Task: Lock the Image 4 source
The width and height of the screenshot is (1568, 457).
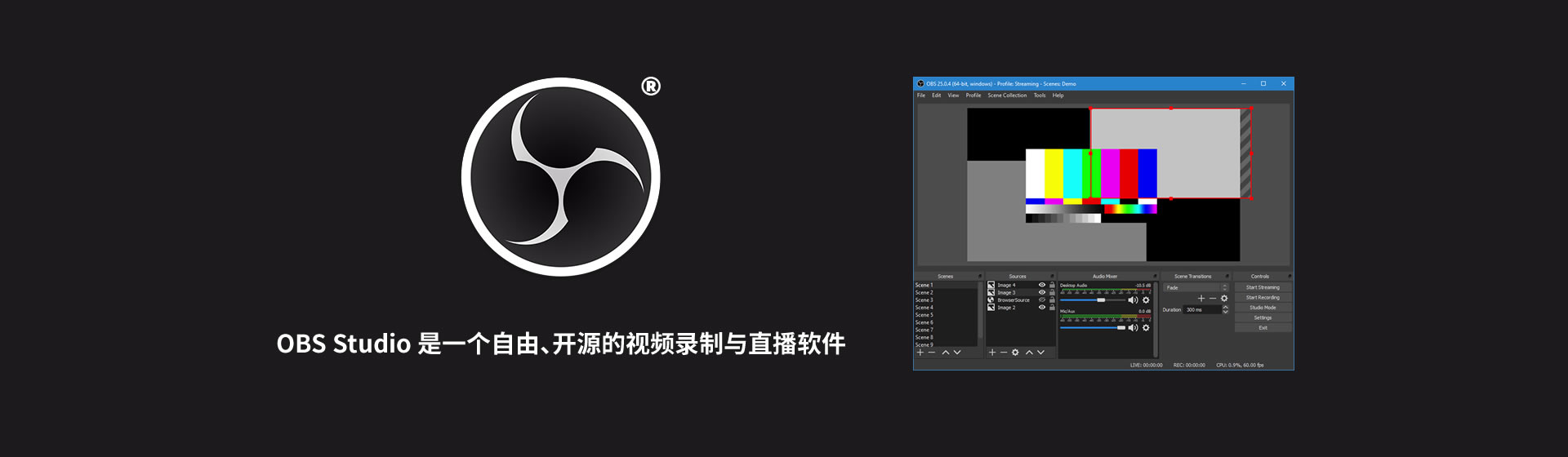Action: tap(1052, 285)
